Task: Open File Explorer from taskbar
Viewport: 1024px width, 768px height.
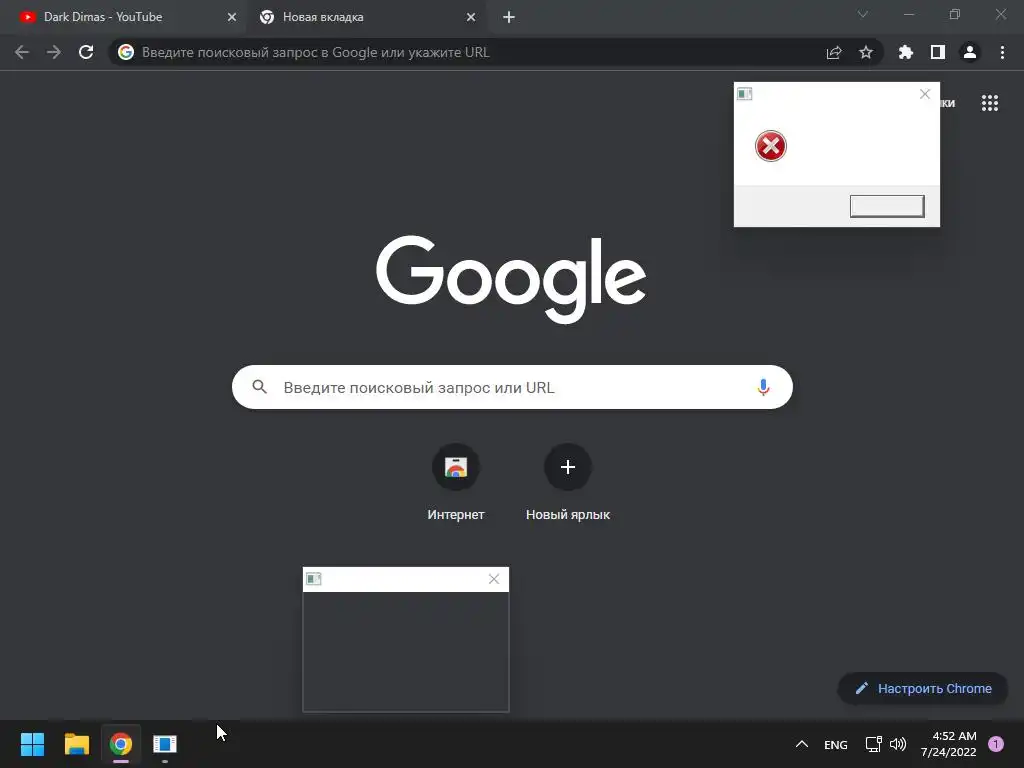Action: coord(76,744)
